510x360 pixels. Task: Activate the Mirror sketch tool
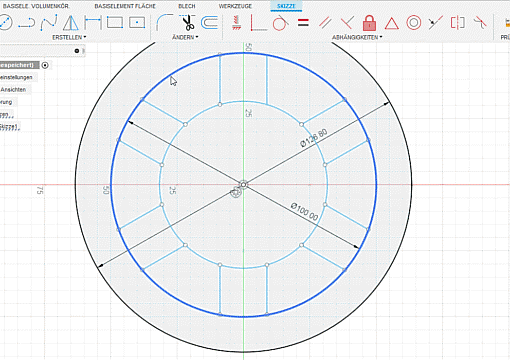click(x=71, y=23)
